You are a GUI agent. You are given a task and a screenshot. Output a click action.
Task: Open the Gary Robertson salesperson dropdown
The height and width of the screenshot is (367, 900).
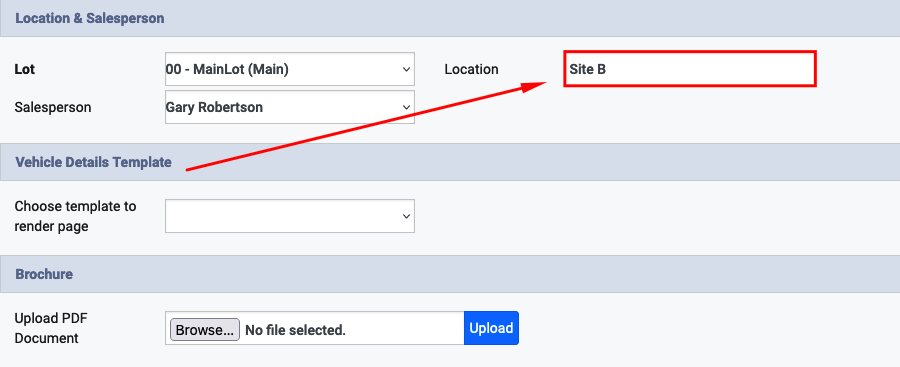coord(290,107)
